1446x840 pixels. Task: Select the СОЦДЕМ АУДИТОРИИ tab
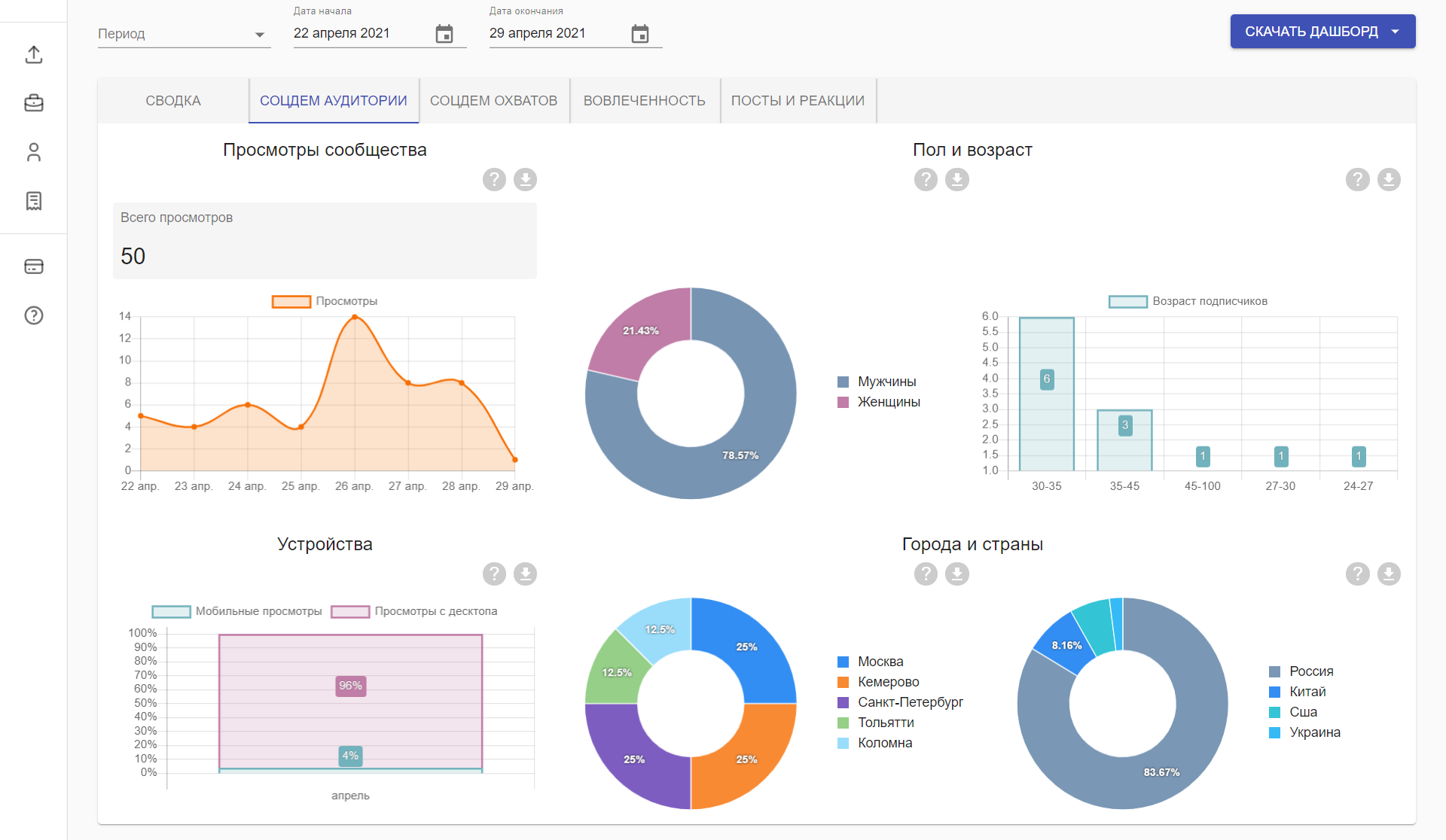pos(334,101)
